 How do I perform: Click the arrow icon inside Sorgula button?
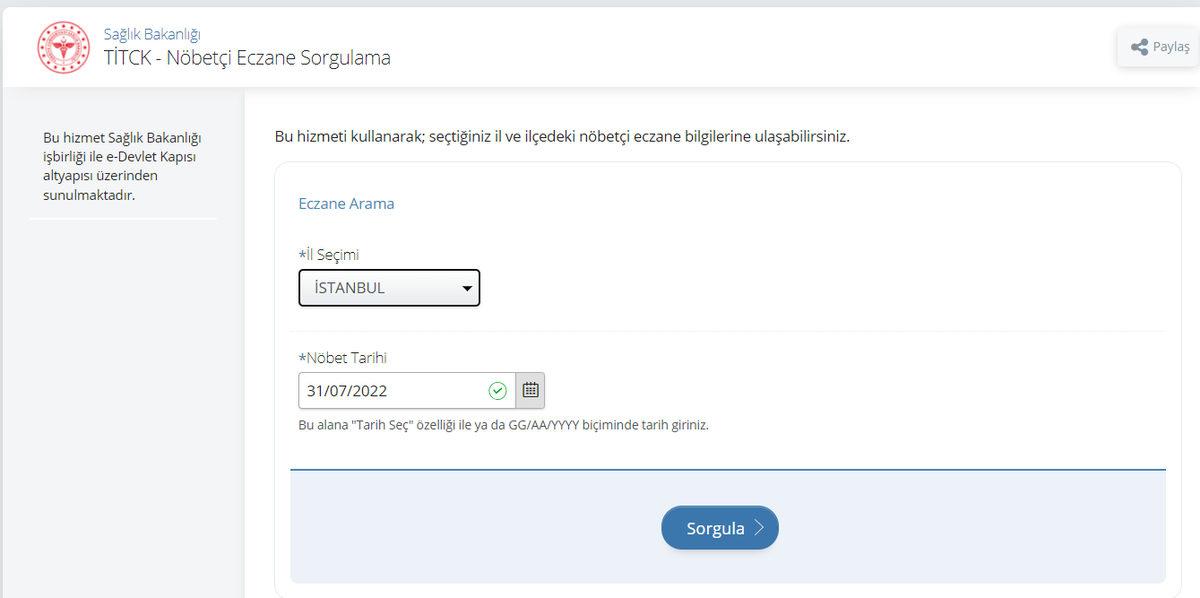(758, 527)
